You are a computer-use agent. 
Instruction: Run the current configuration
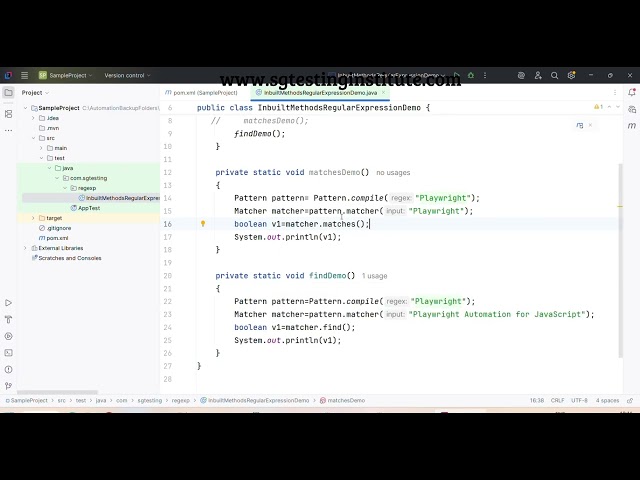(457, 75)
